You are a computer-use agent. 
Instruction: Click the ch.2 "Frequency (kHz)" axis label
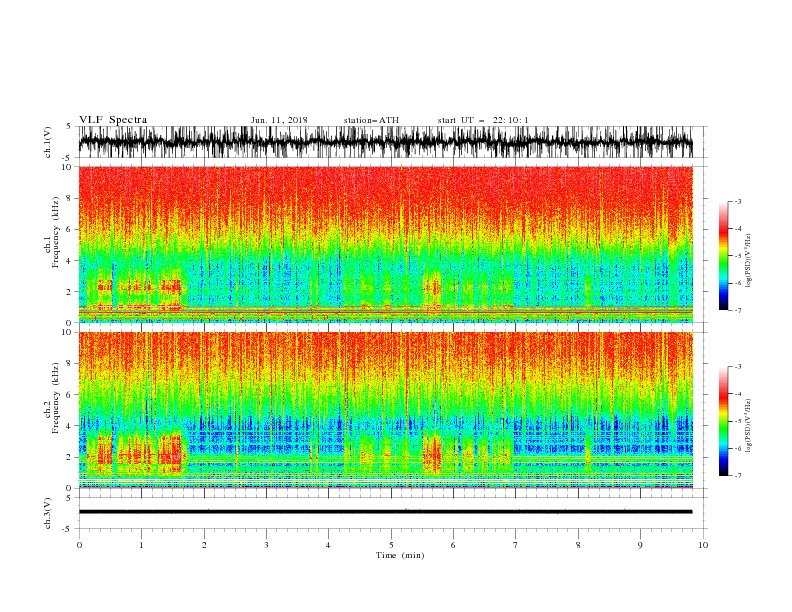56,398
